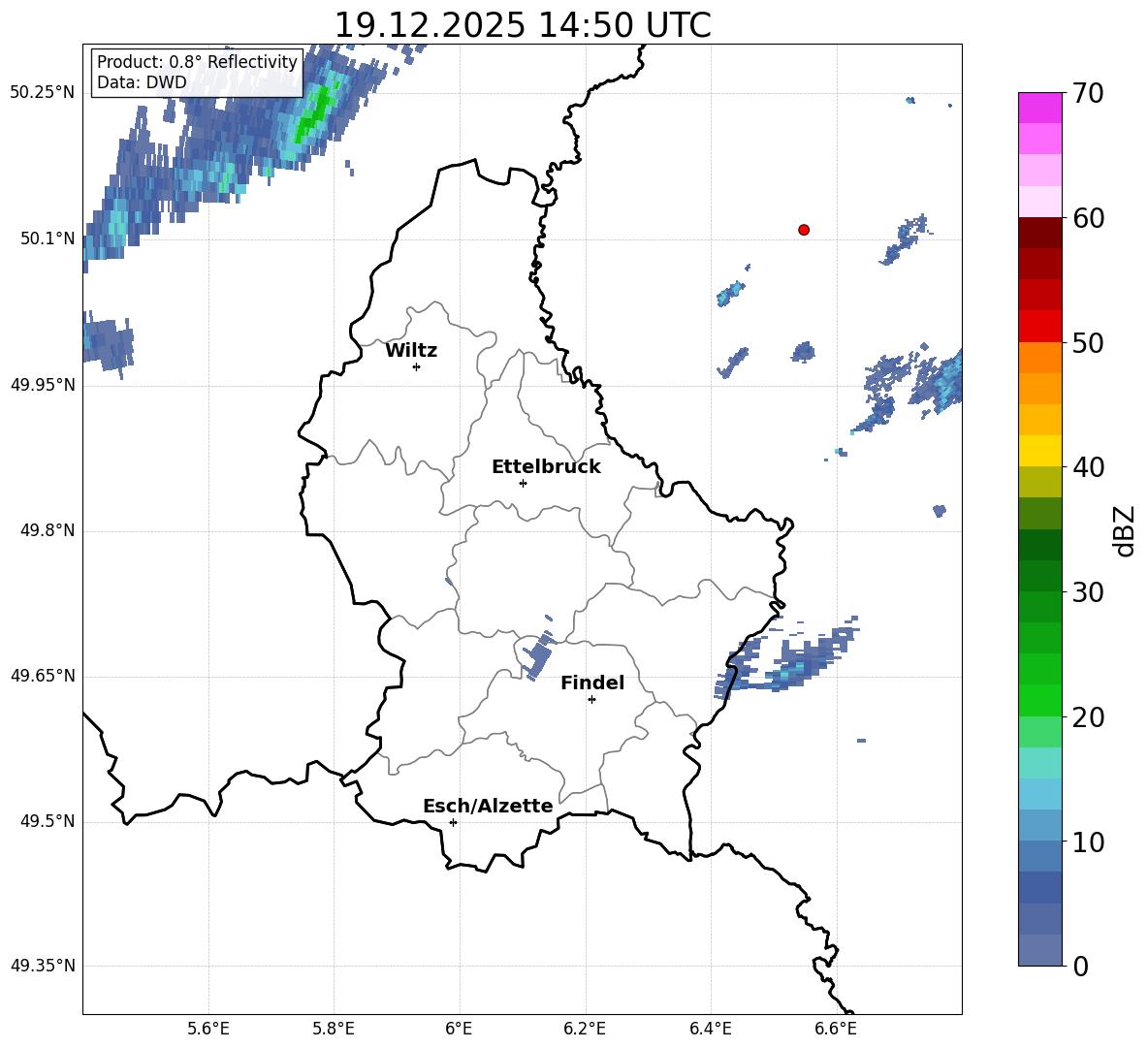Click the Wiltz station cross marker
Image resolution: width=1148 pixels, height=1048 pixels.
pyautogui.click(x=416, y=366)
